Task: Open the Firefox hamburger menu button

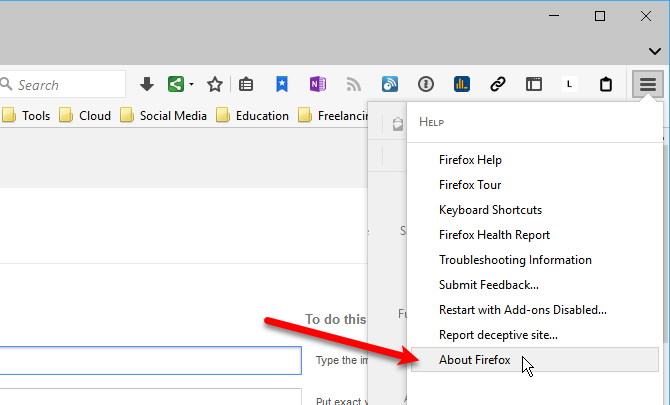Action: (x=648, y=85)
